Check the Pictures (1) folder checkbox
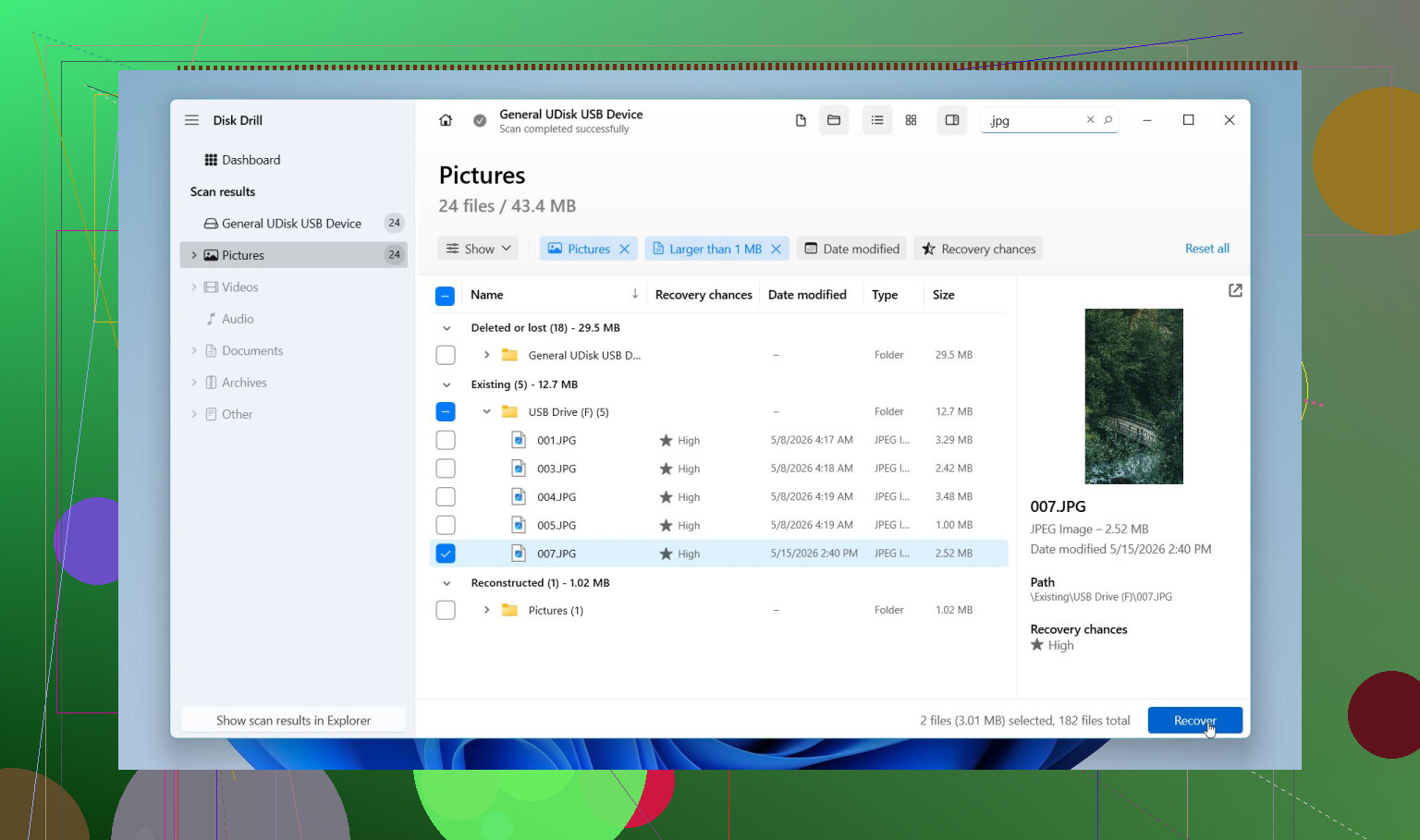Screen dimensions: 1420x840 click(446, 610)
